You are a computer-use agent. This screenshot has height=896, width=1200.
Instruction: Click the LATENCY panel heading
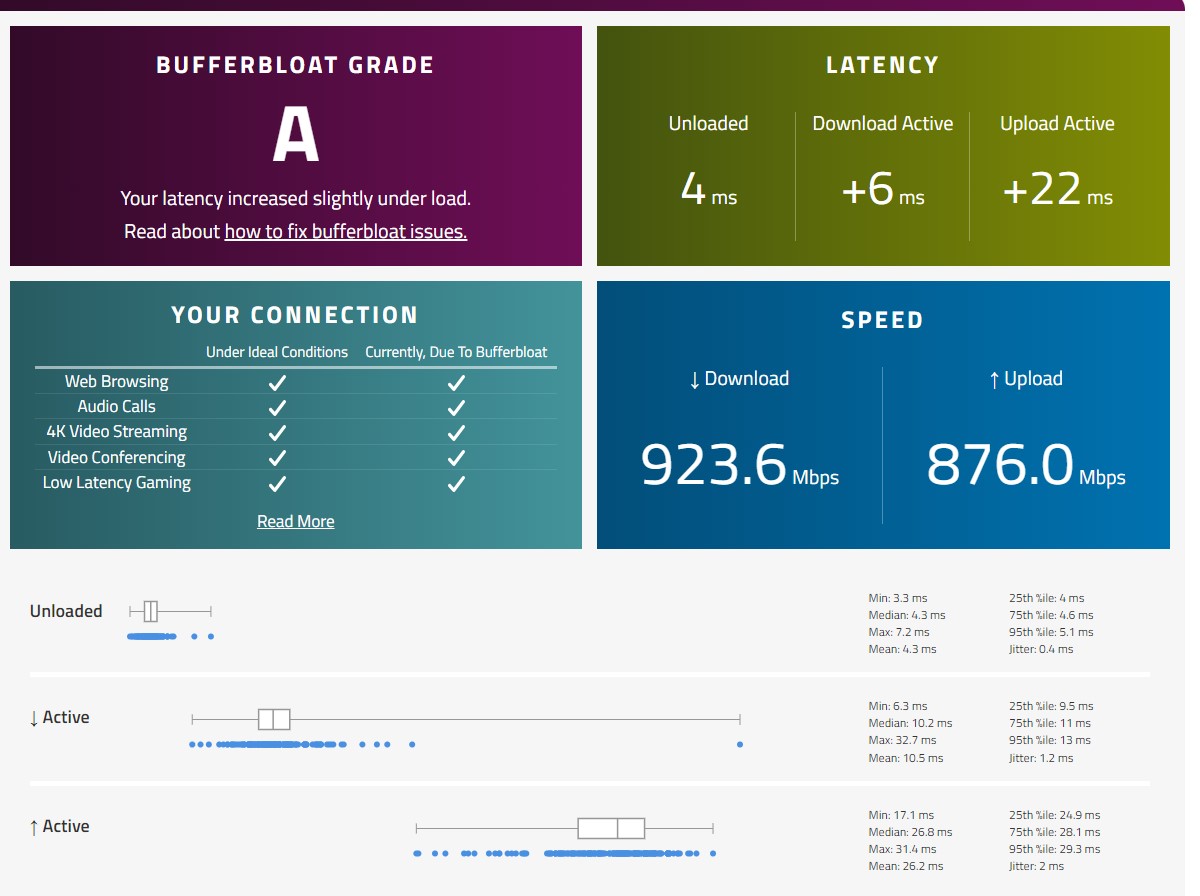click(883, 66)
